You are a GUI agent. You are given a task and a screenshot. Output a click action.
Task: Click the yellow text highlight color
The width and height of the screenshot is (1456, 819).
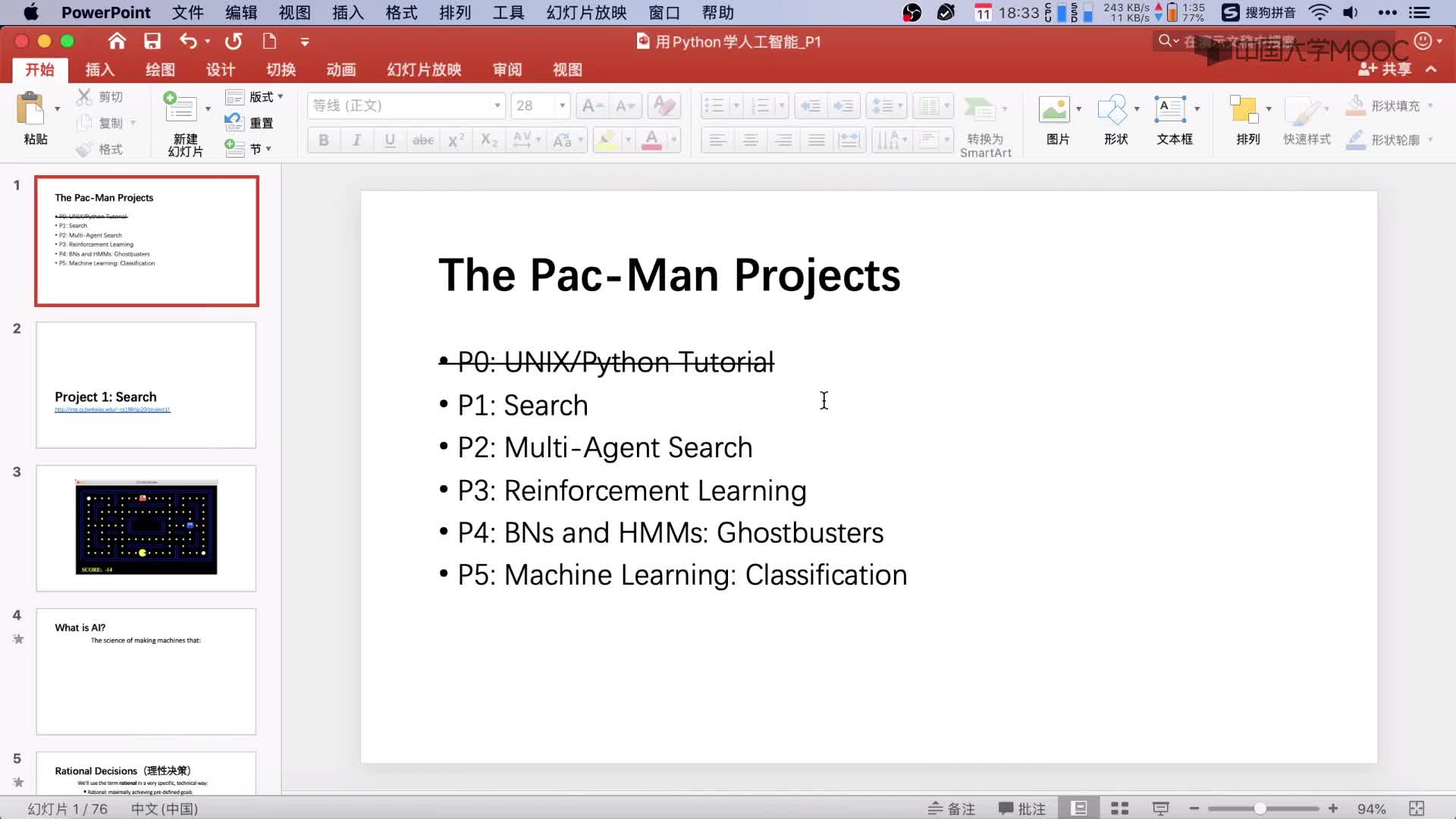tap(607, 140)
